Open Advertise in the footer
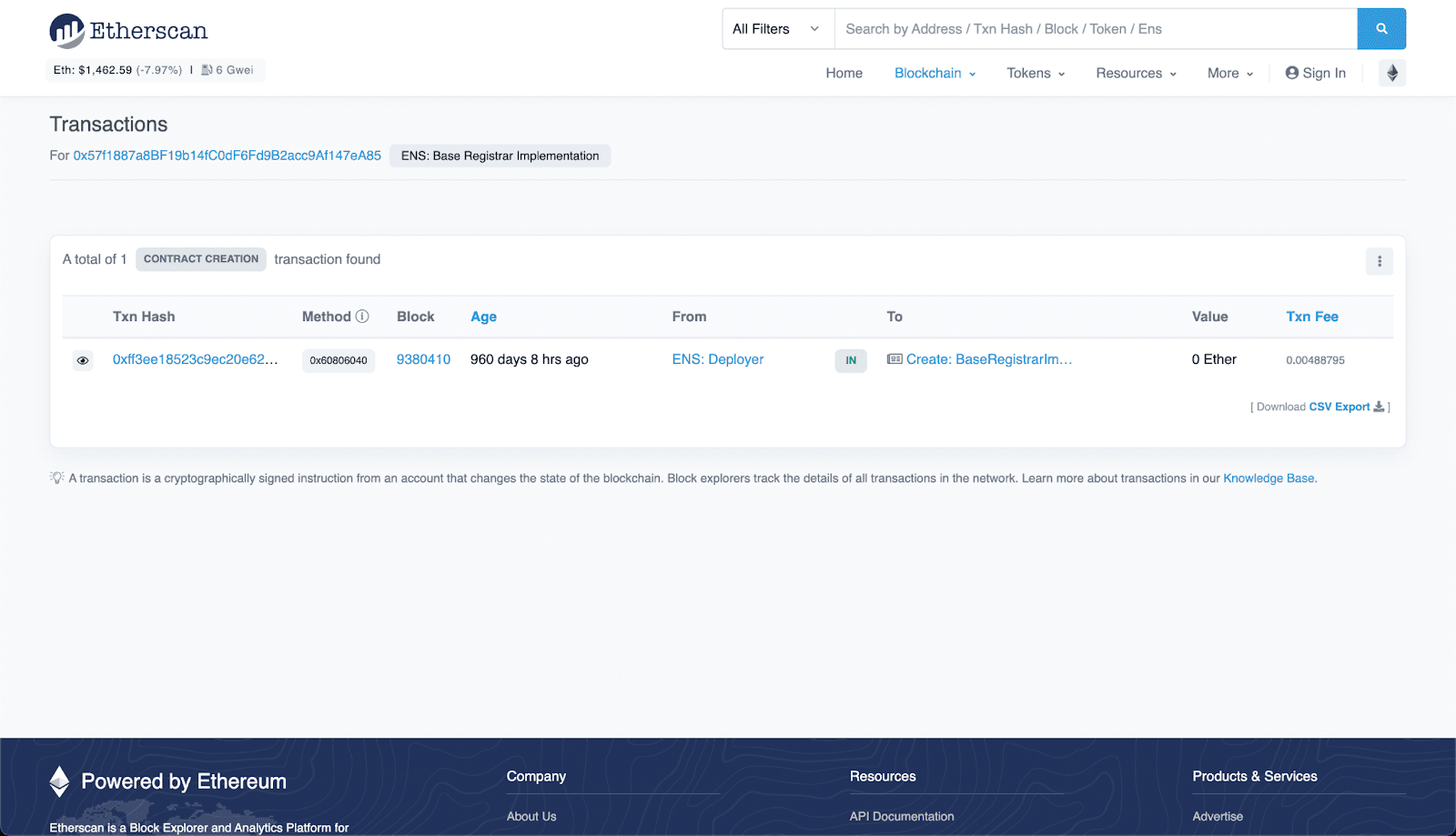 click(1218, 816)
